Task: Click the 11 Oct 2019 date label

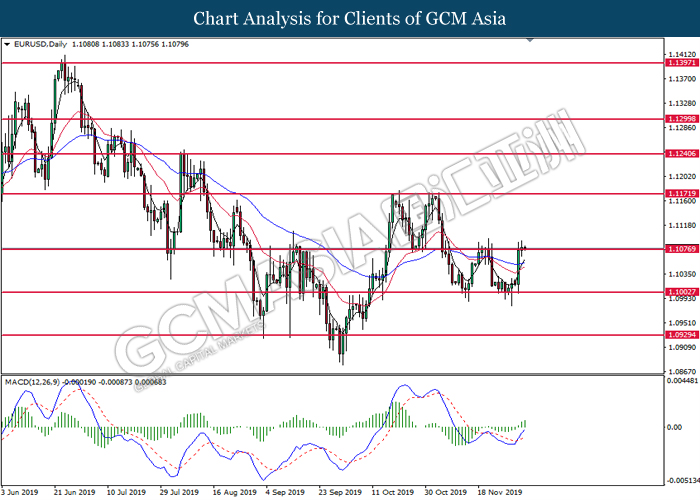Action: [x=393, y=492]
